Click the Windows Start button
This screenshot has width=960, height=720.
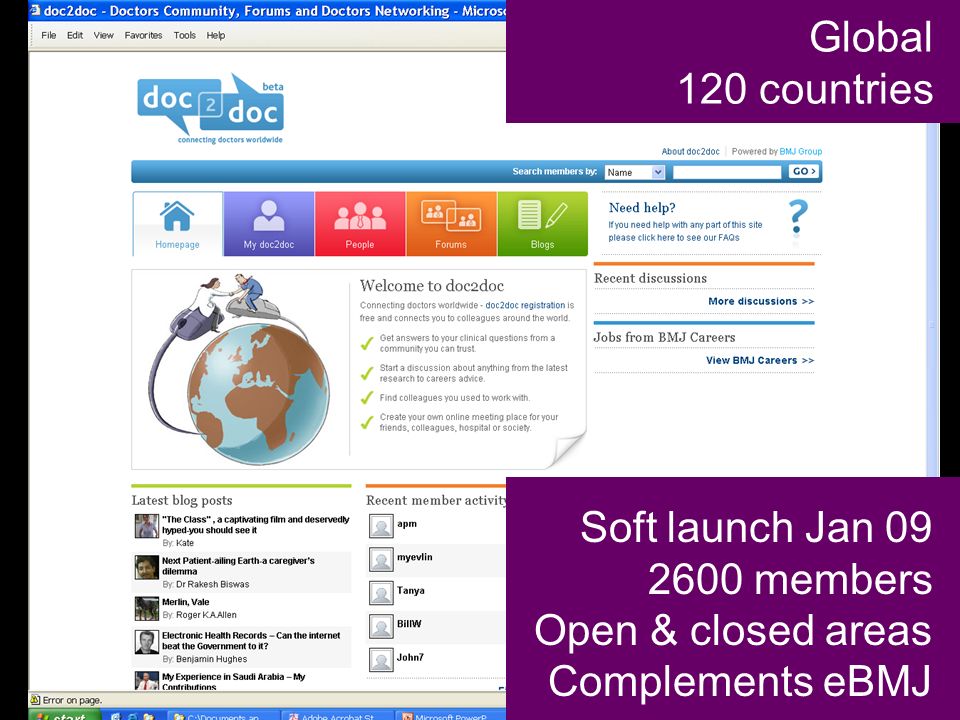point(64,715)
